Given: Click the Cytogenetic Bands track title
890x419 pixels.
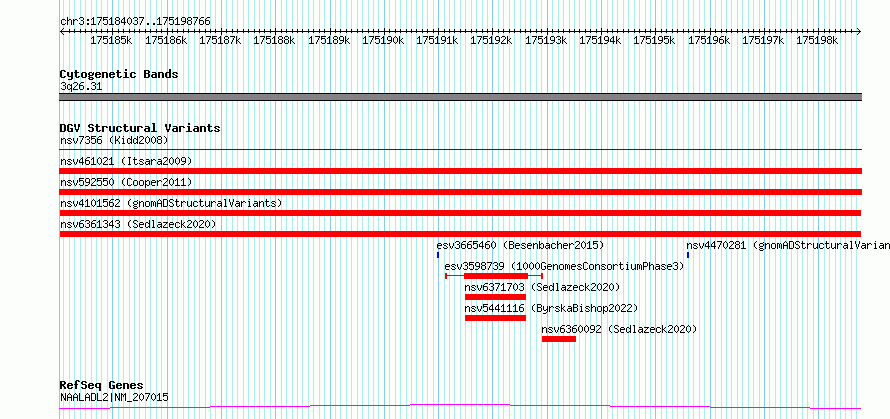Looking at the screenshot, I should (x=119, y=74).
